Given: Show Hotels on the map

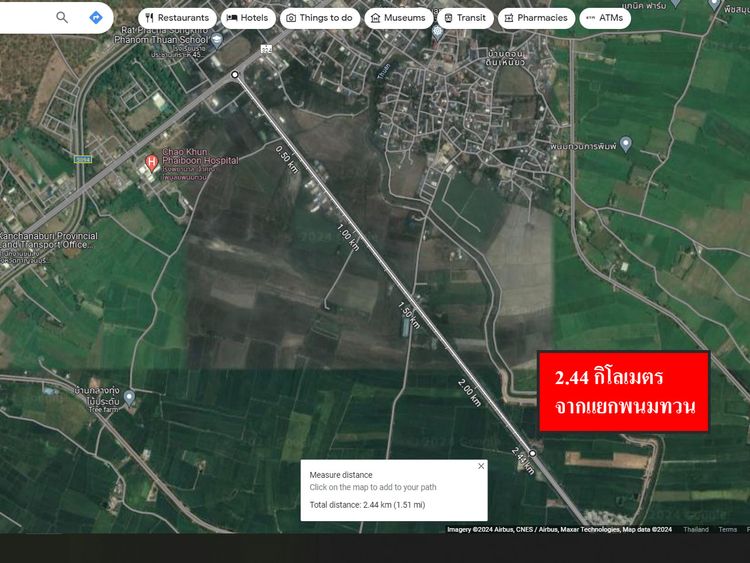Looking at the screenshot, I should (x=246, y=18).
